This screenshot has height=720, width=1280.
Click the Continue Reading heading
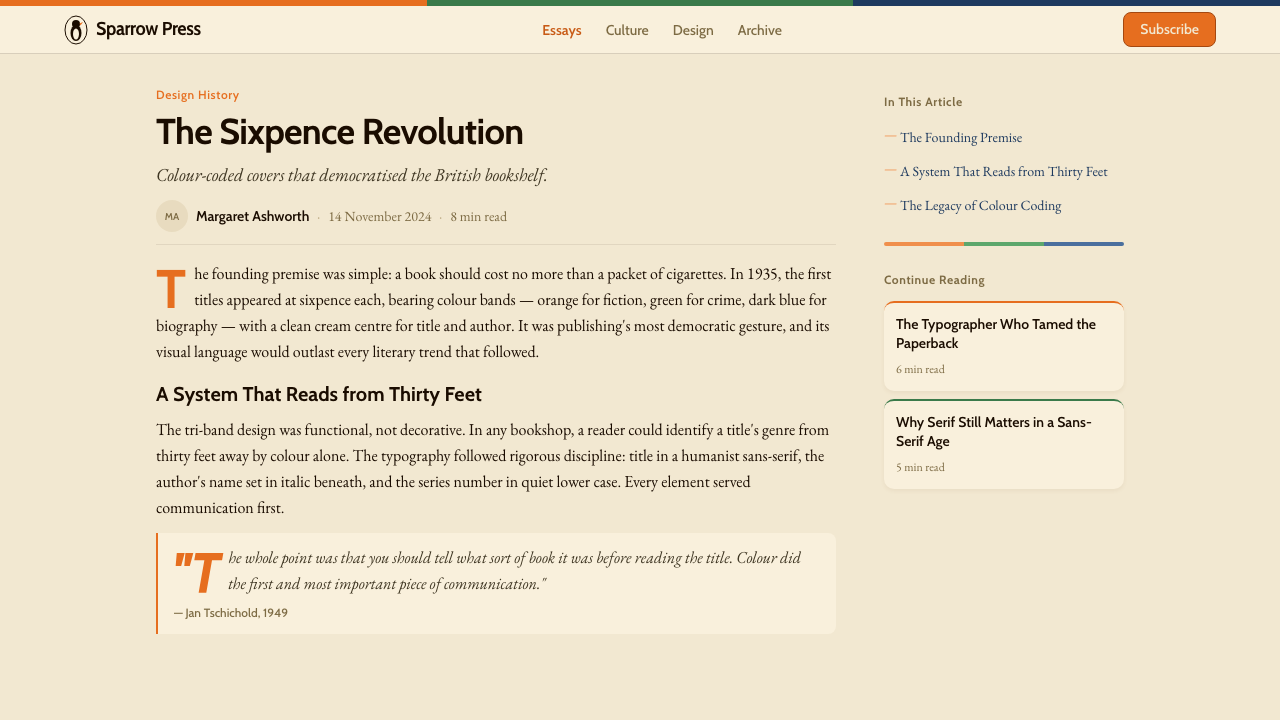(934, 280)
